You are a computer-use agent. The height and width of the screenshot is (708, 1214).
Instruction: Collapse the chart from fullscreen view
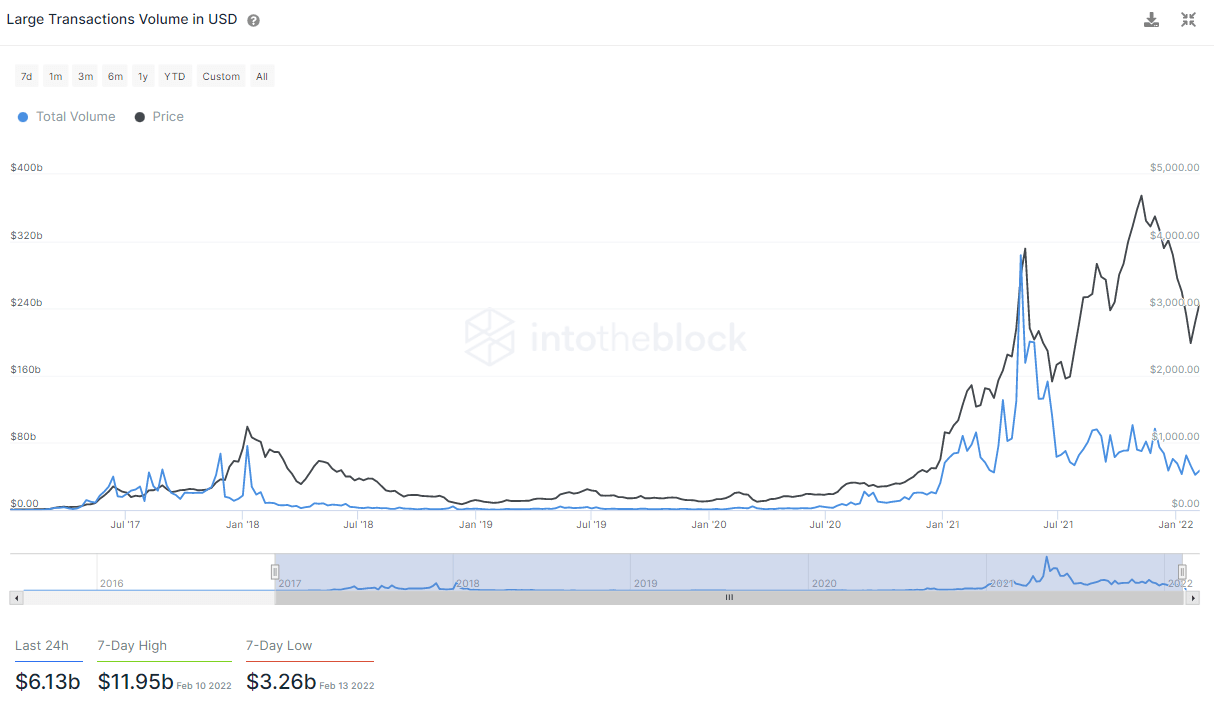pyautogui.click(x=1188, y=20)
